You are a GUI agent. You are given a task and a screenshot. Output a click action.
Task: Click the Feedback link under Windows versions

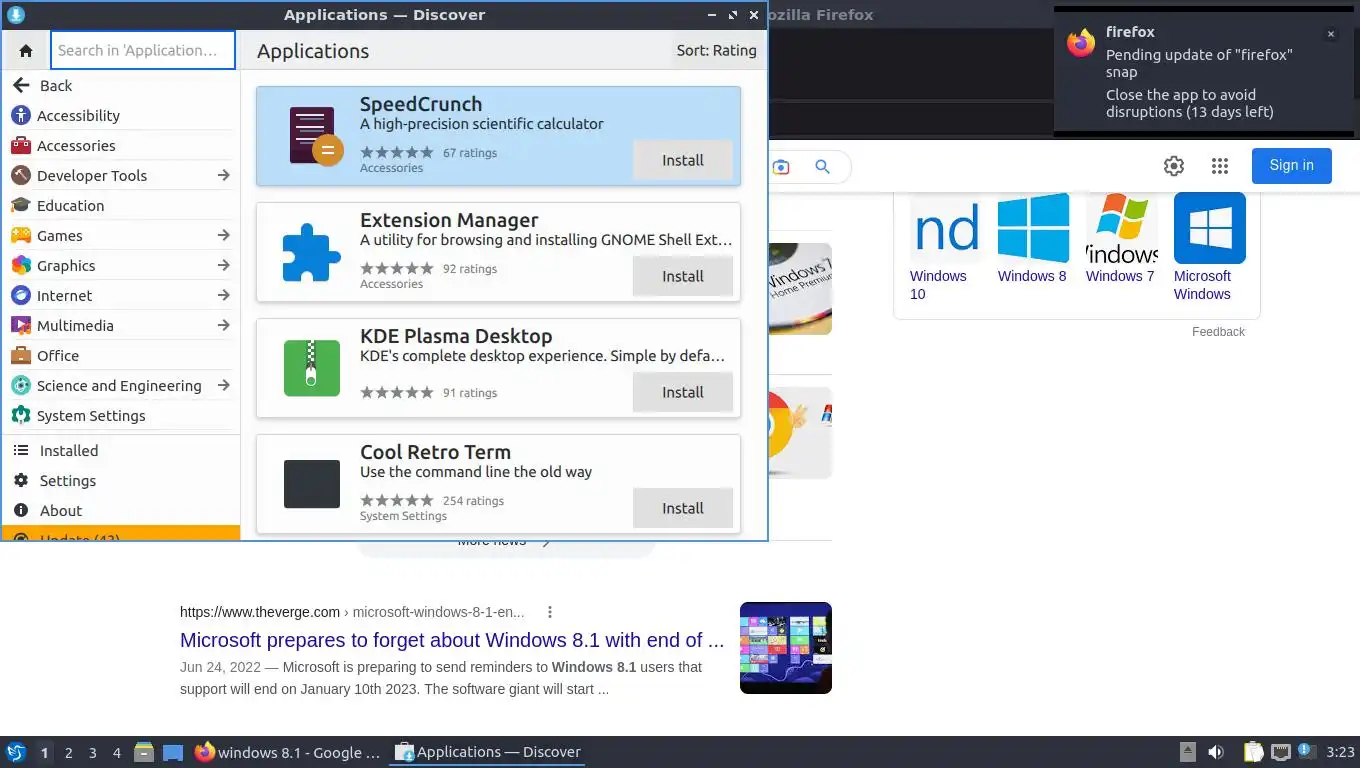[x=1218, y=332]
